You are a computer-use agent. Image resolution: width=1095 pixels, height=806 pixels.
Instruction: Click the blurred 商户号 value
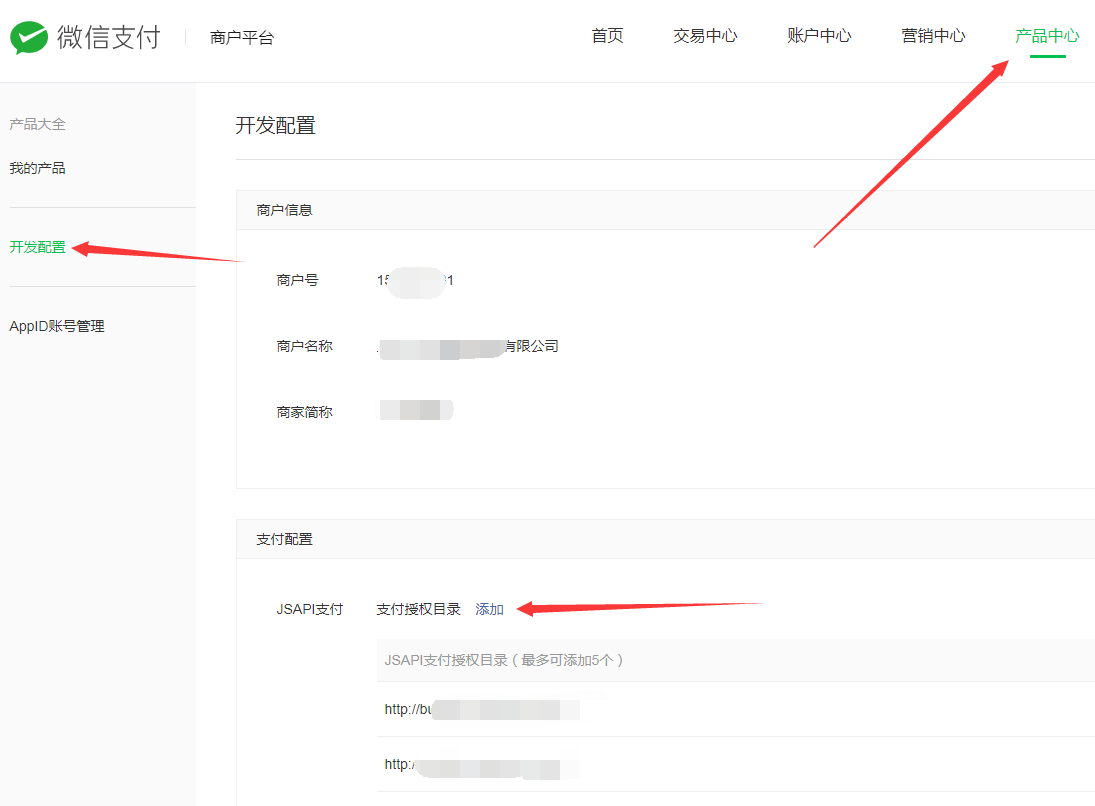[415, 281]
